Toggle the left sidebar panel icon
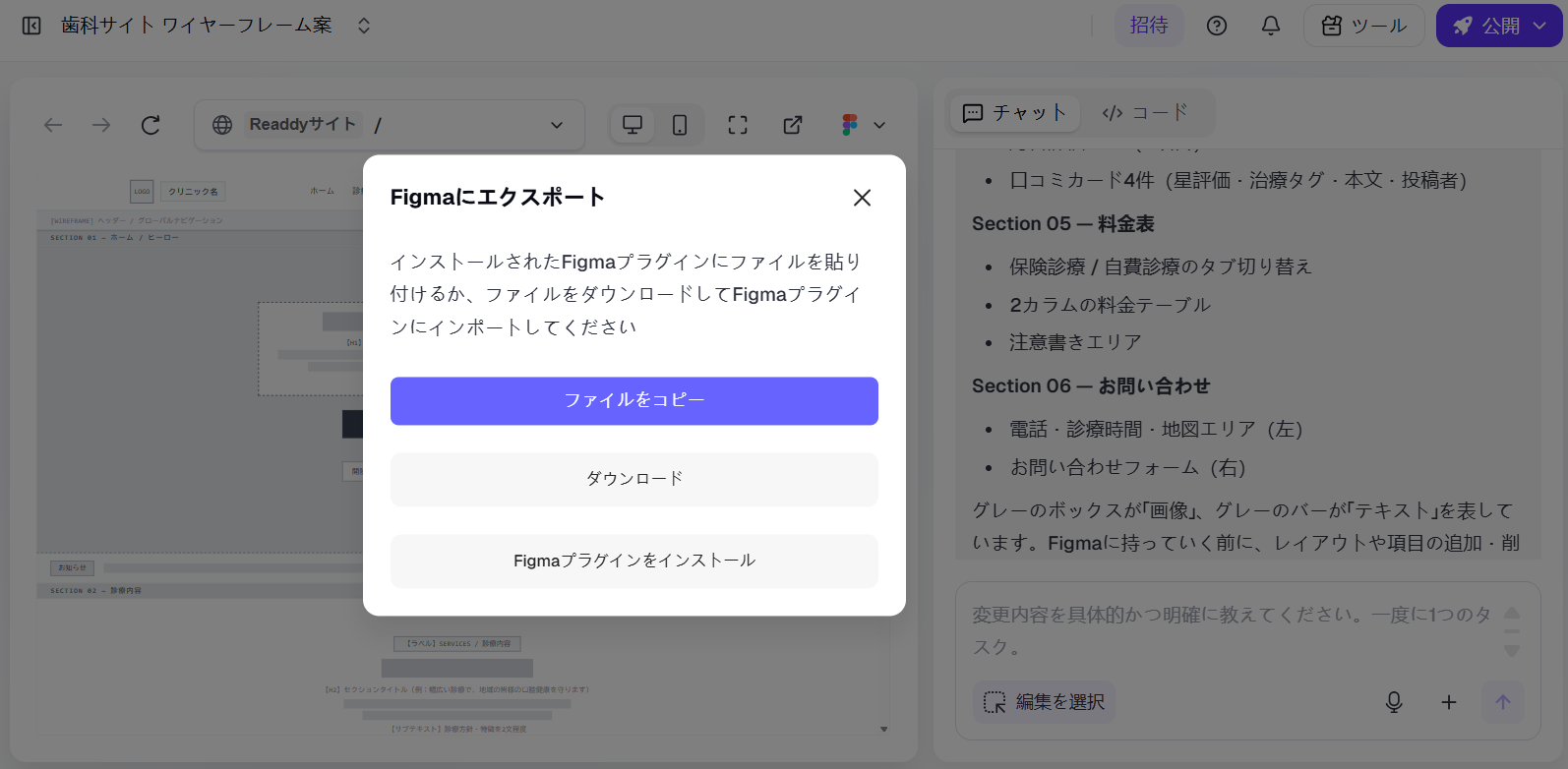This screenshot has height=769, width=1568. click(x=31, y=26)
